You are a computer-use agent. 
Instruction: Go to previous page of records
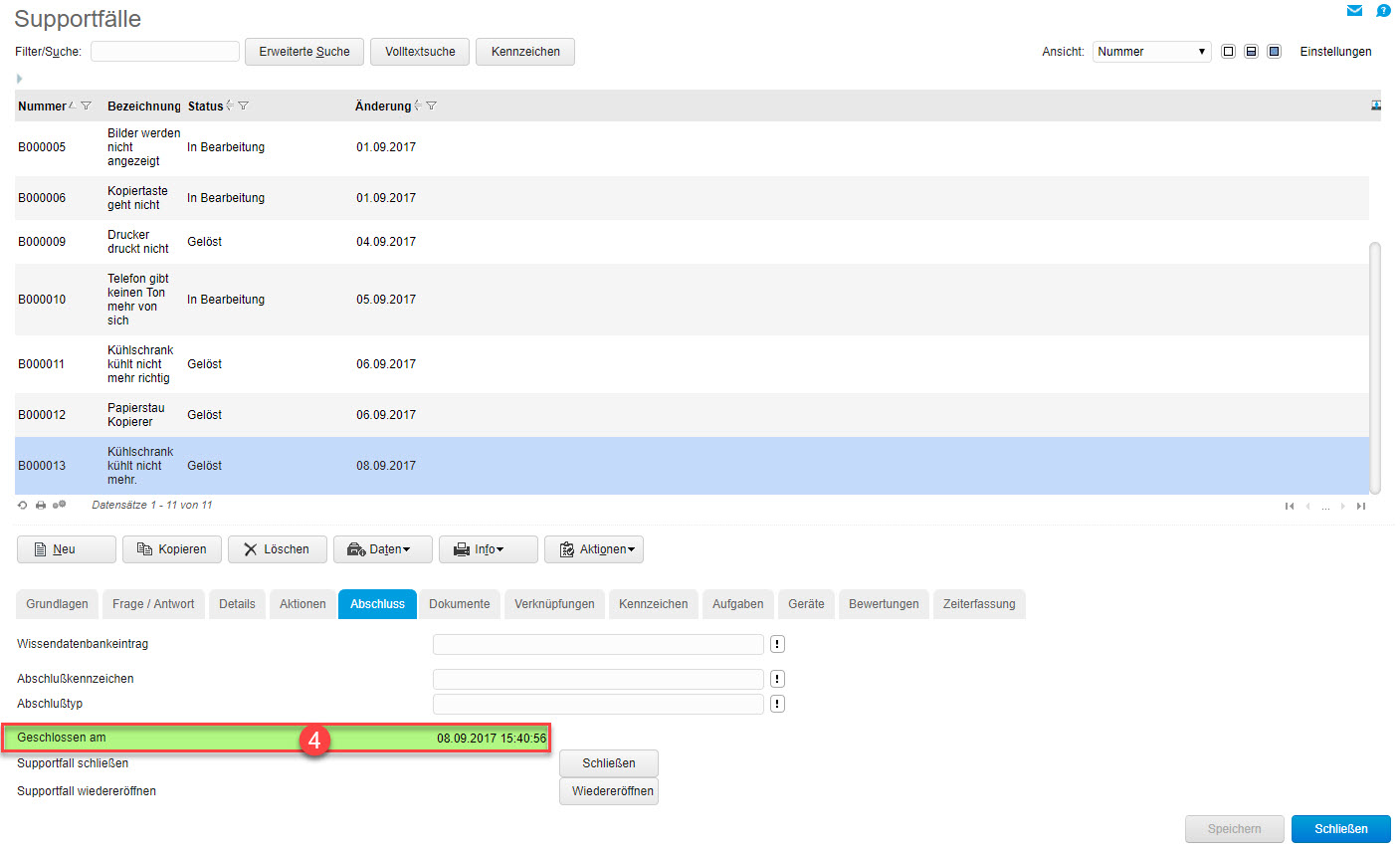[1307, 506]
